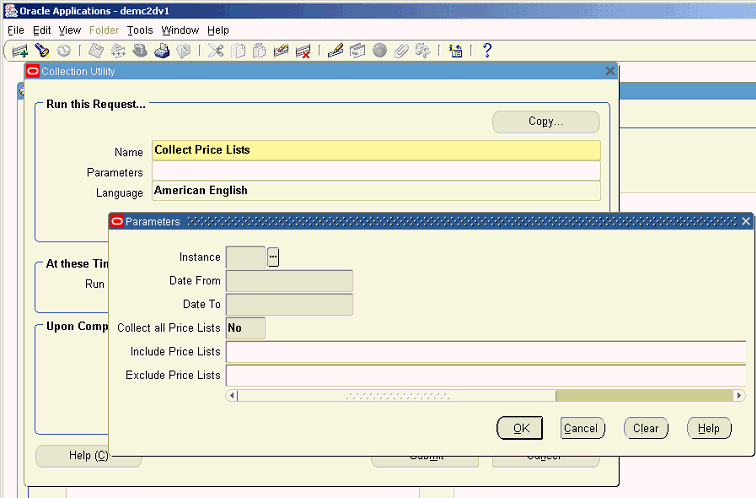Viewport: 756px width, 498px height.
Task: Click OK in the Parameters dialog
Action: point(520,428)
